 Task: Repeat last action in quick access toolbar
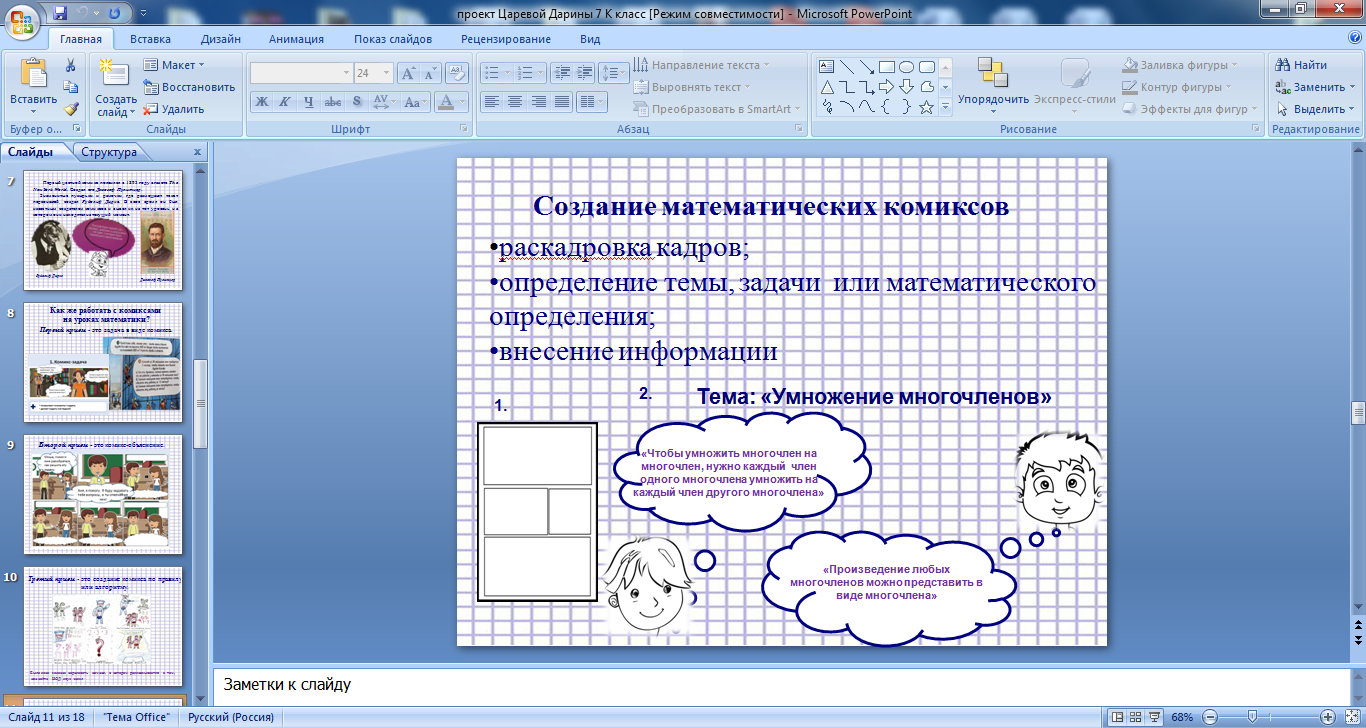(114, 14)
